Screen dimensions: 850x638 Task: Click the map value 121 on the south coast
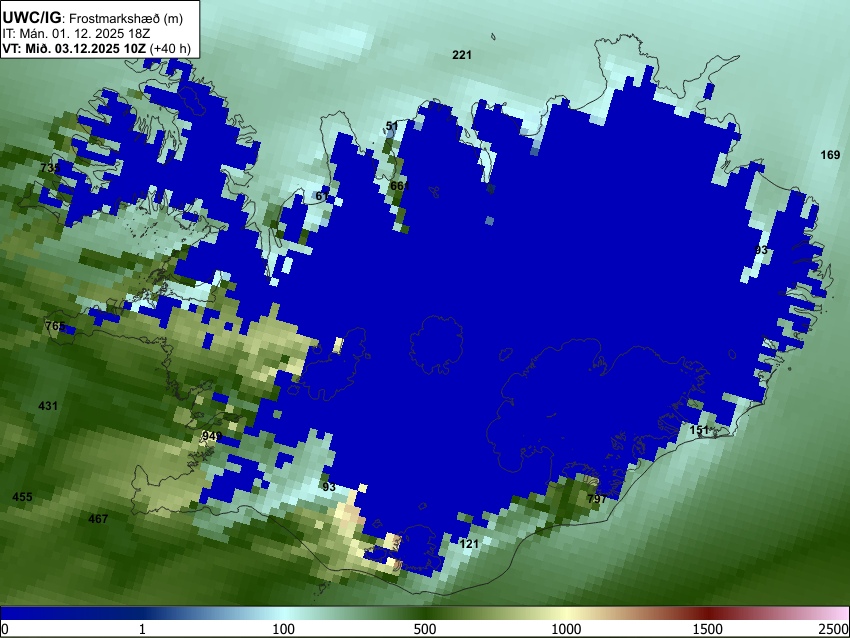(x=469, y=544)
